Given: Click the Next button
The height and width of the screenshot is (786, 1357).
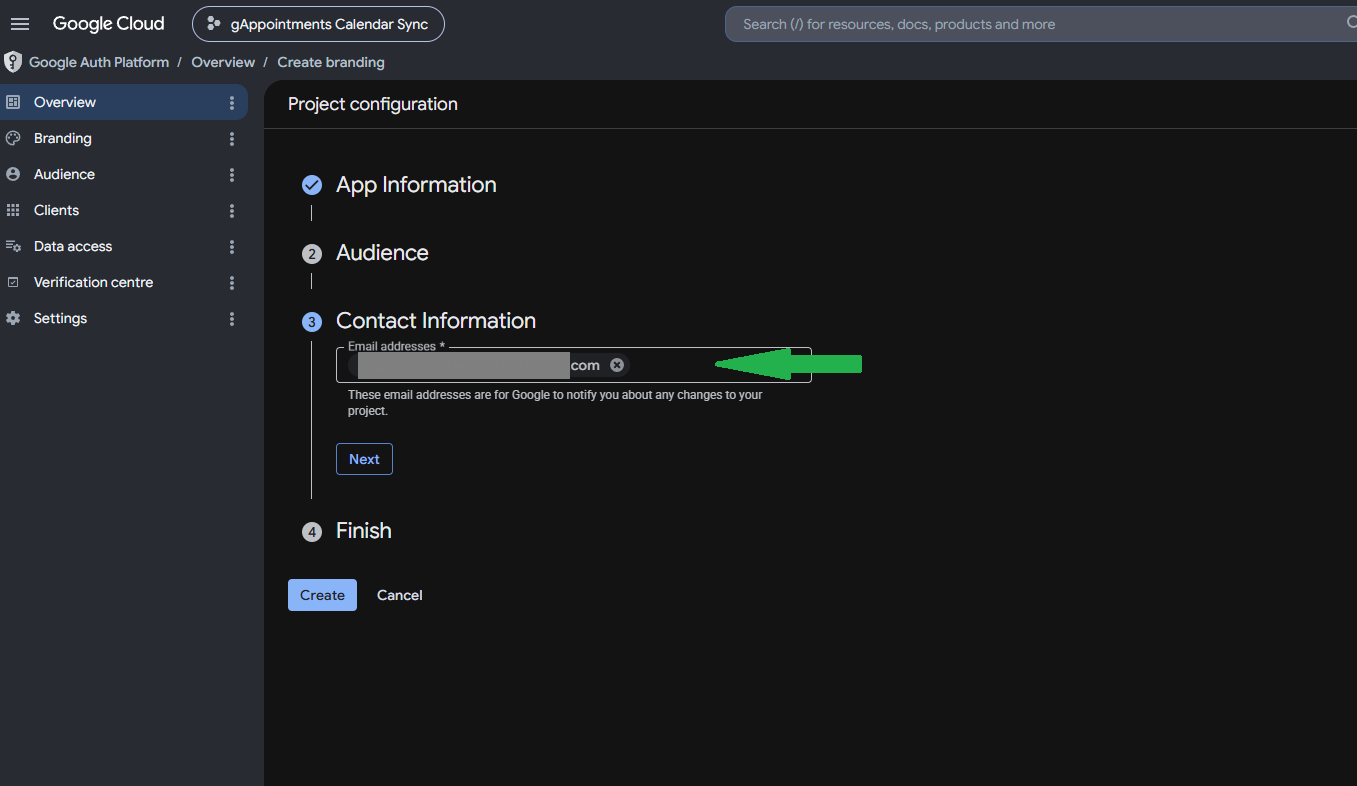Looking at the screenshot, I should pos(364,459).
